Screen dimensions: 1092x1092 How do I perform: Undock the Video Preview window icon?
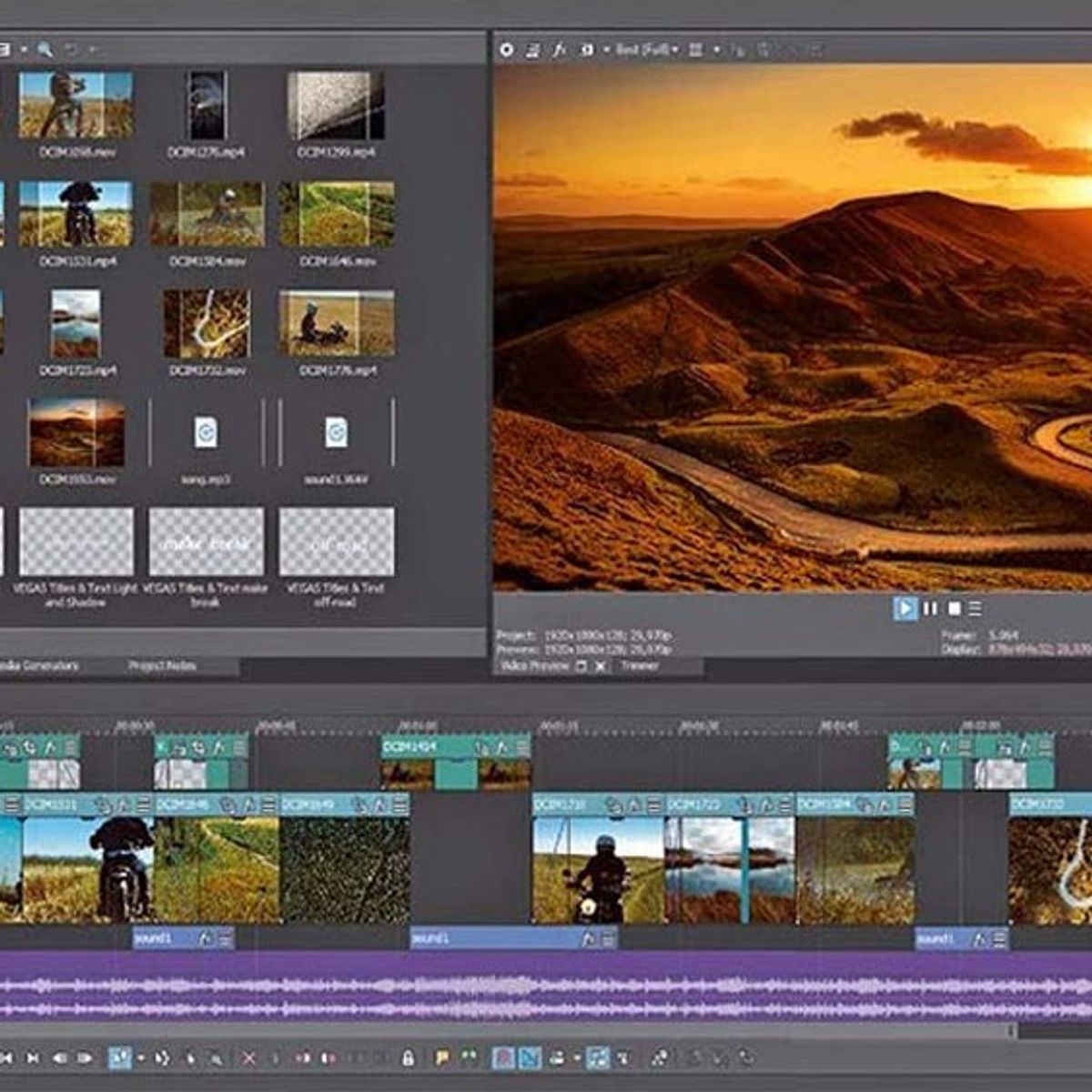(x=581, y=666)
